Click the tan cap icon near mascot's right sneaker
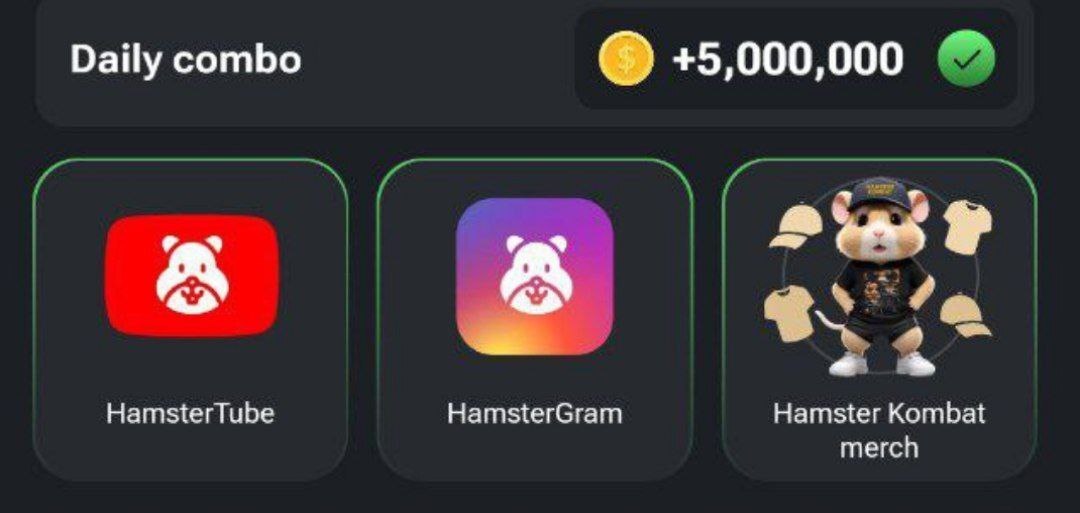The height and width of the screenshot is (513, 1080). [x=966, y=315]
